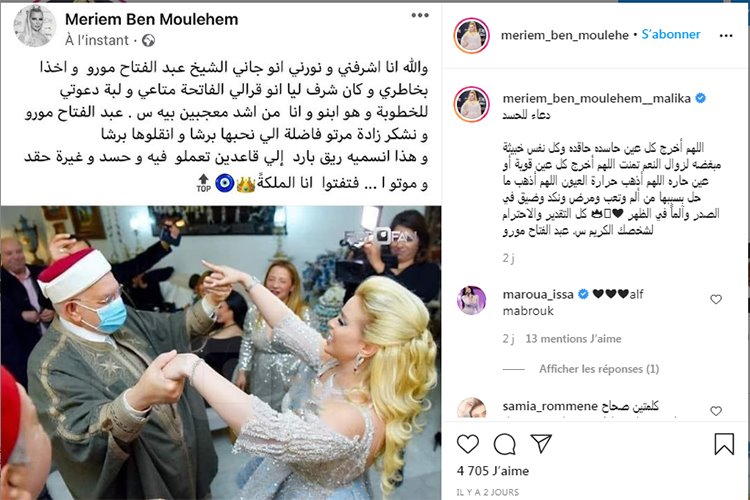Image resolution: width=750 pixels, height=500 pixels.
Task: Click the Facebook profile avatar picture
Action: (x=34, y=26)
